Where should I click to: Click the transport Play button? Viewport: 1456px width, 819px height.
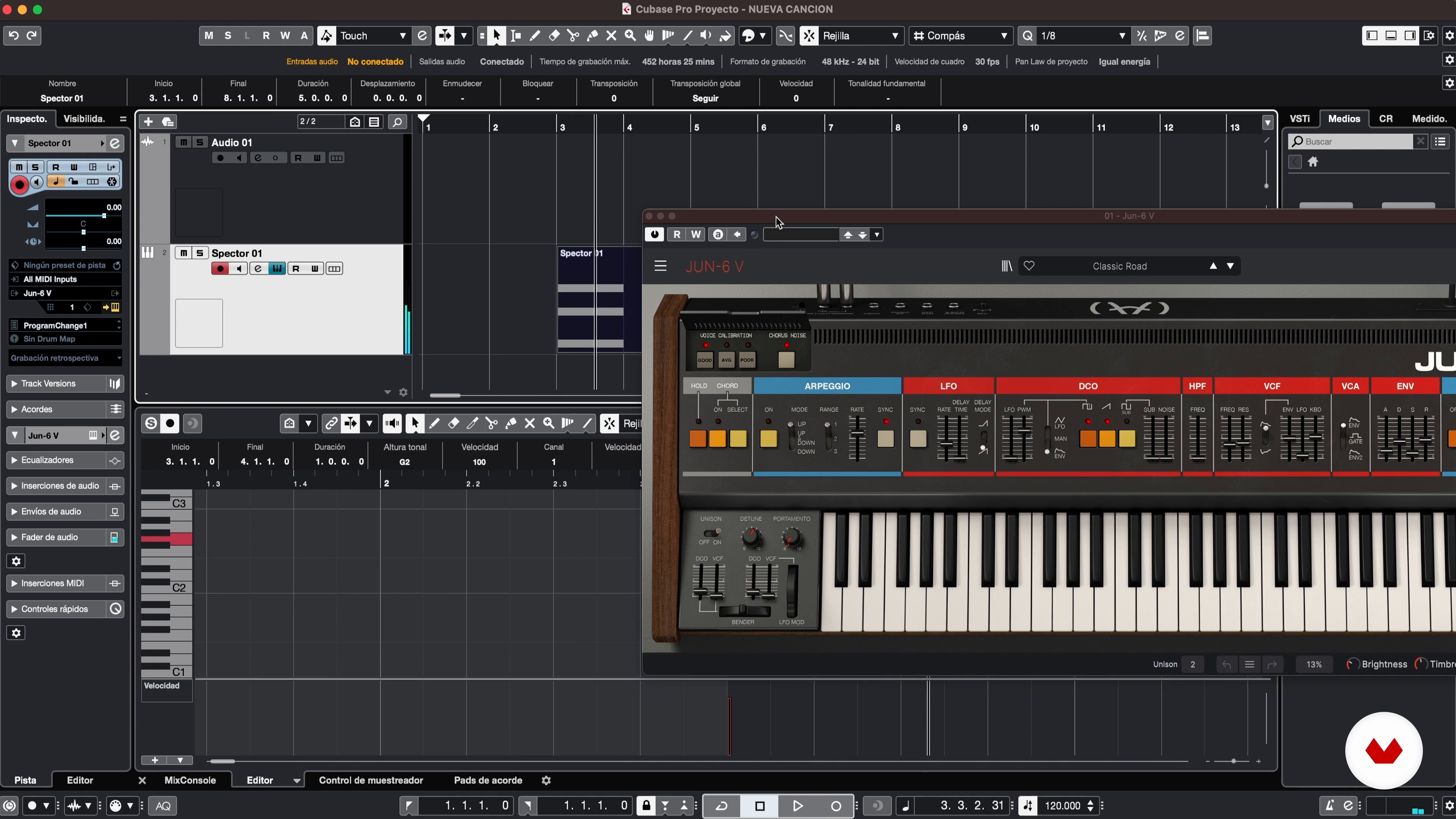(x=797, y=806)
